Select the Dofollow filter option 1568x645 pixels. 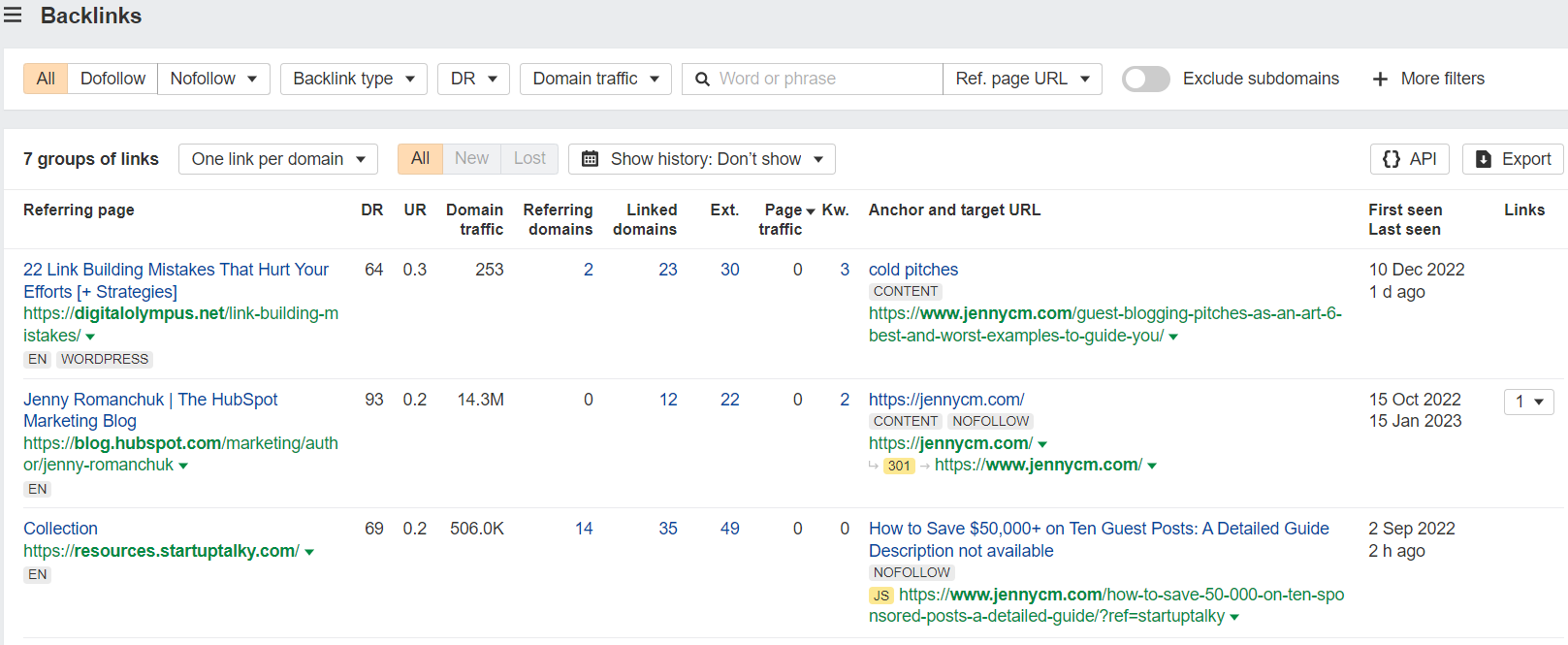tap(112, 79)
